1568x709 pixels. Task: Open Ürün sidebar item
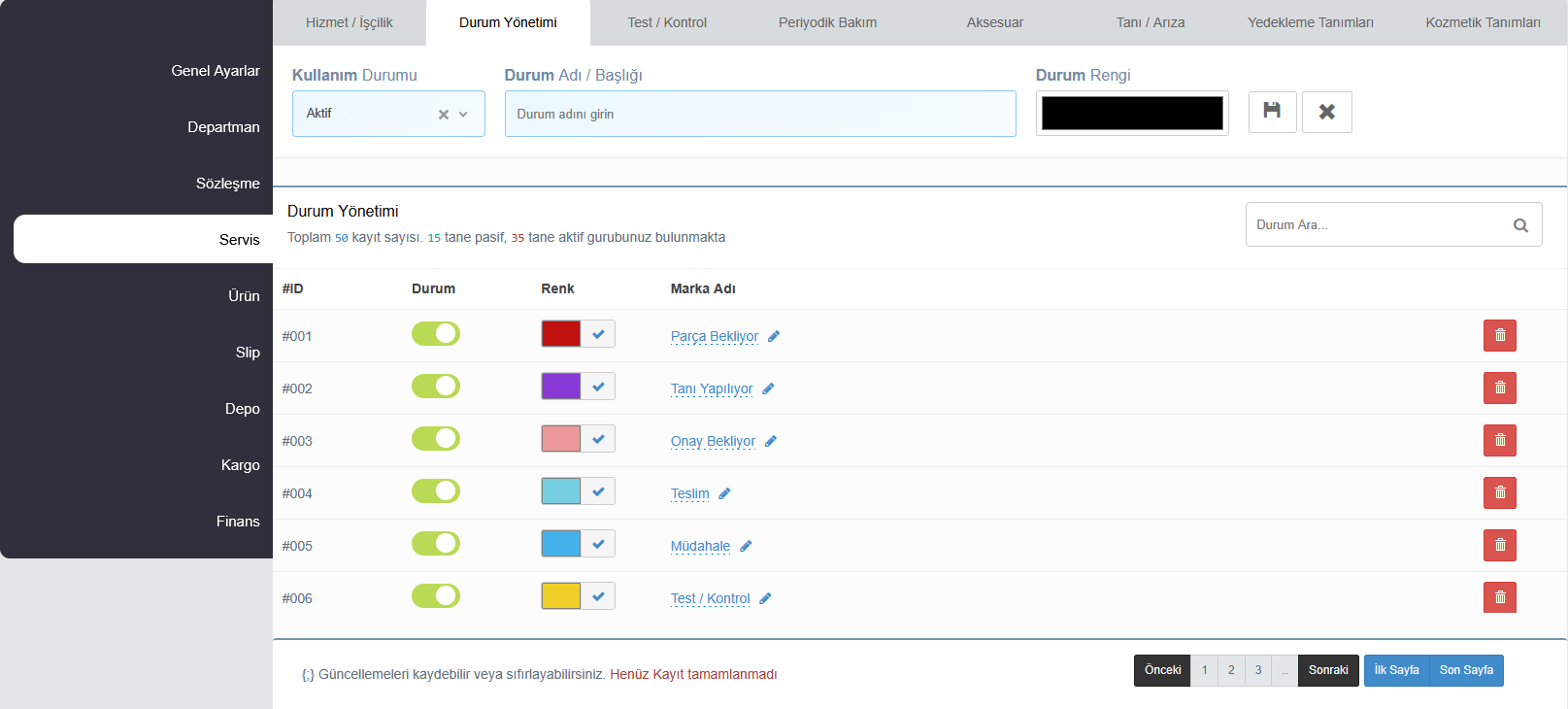(x=244, y=296)
